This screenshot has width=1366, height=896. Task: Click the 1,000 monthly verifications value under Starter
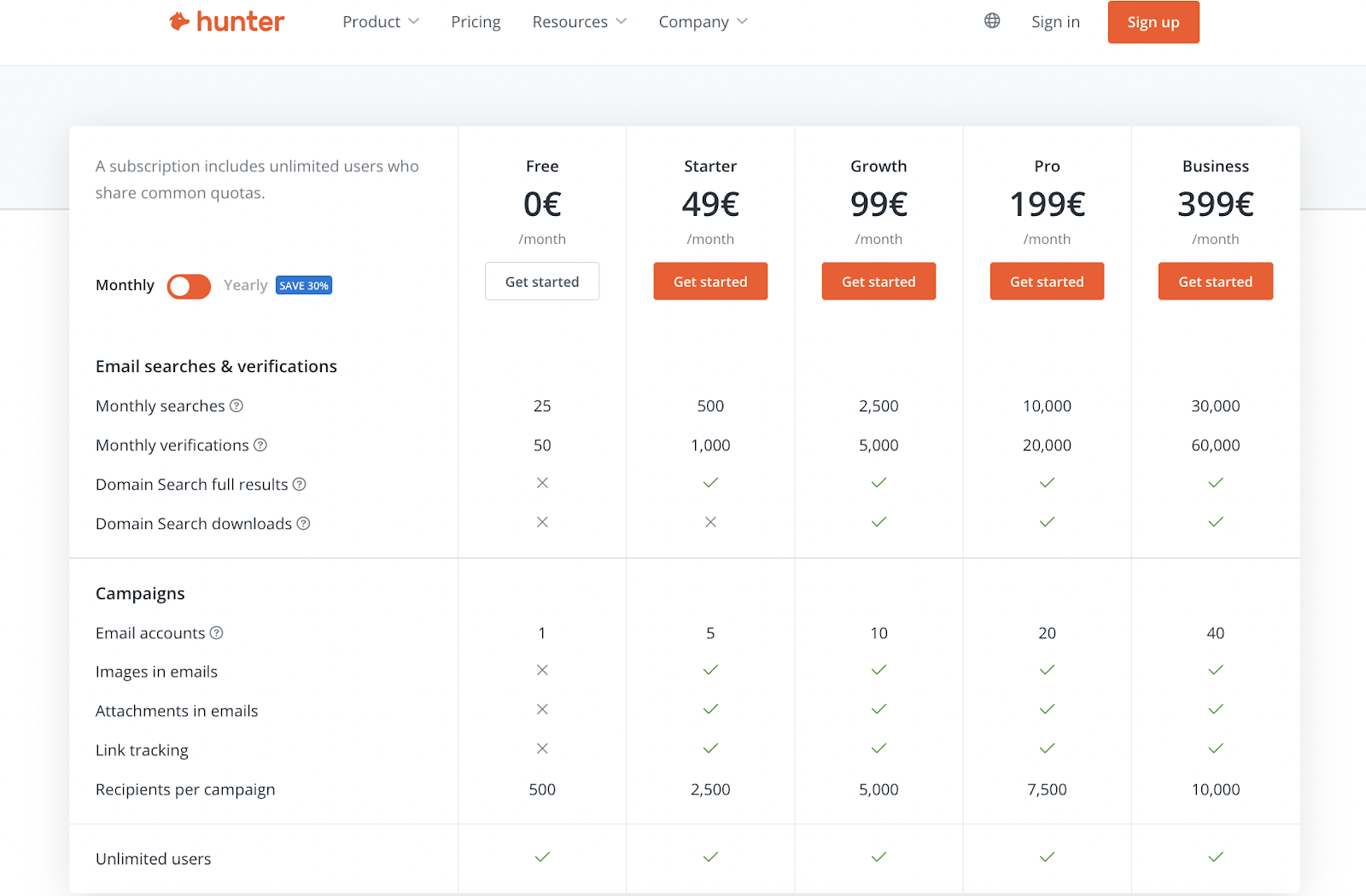(x=710, y=445)
